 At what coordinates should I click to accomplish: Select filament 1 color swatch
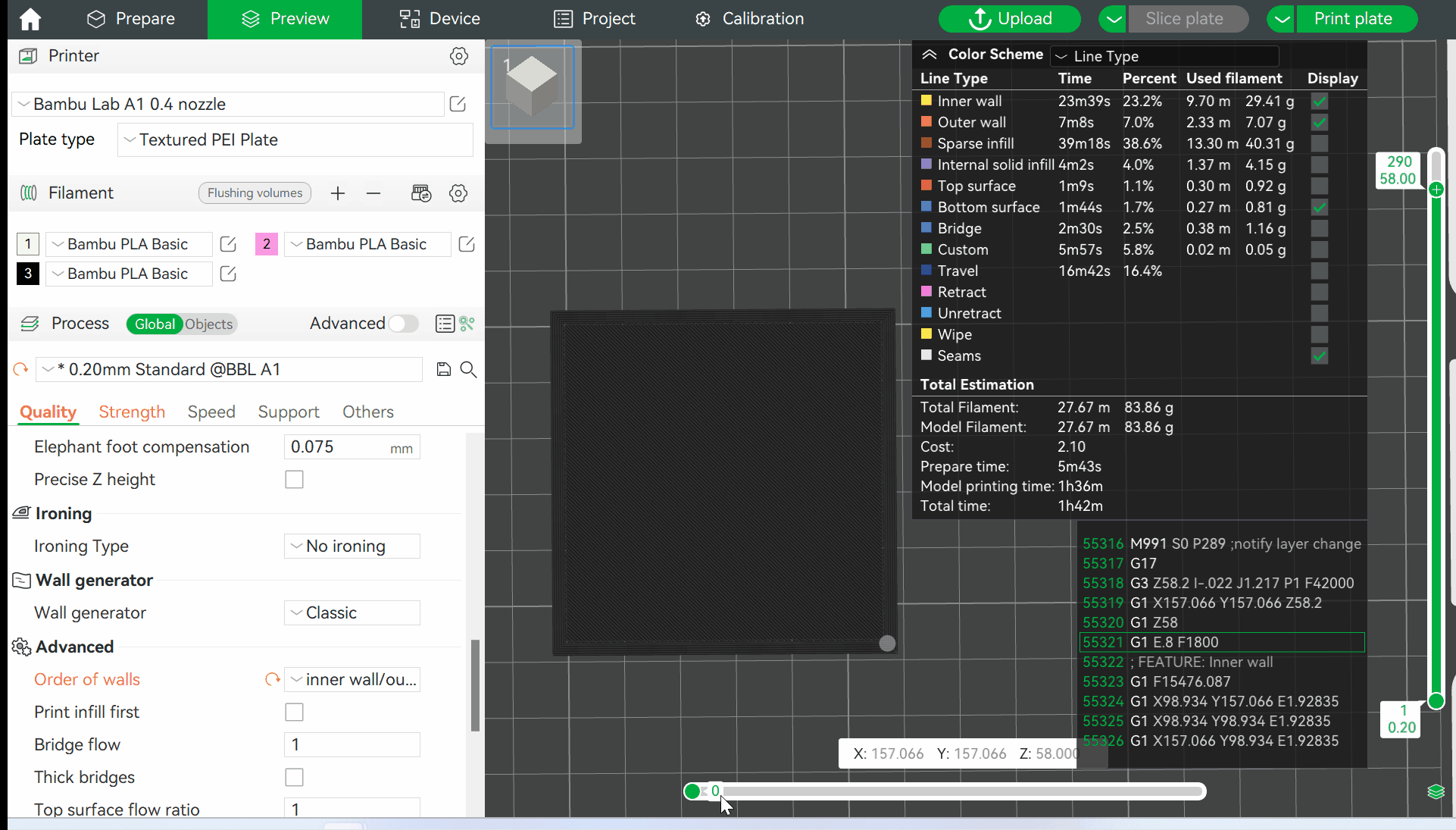pyautogui.click(x=28, y=244)
